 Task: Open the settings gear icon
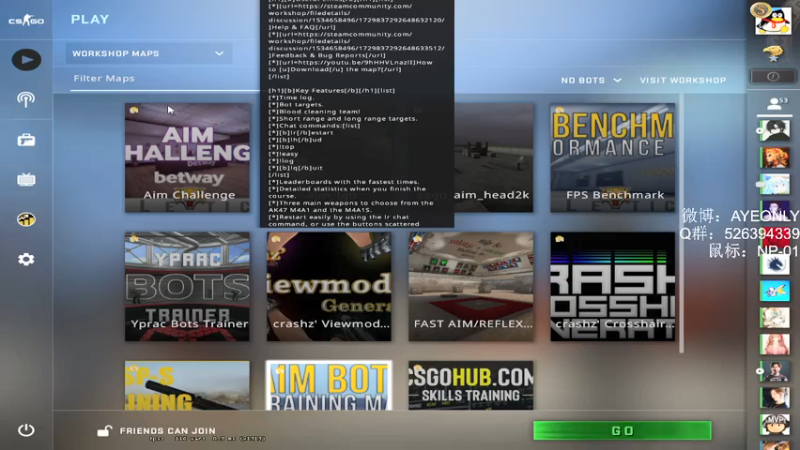coord(26,259)
